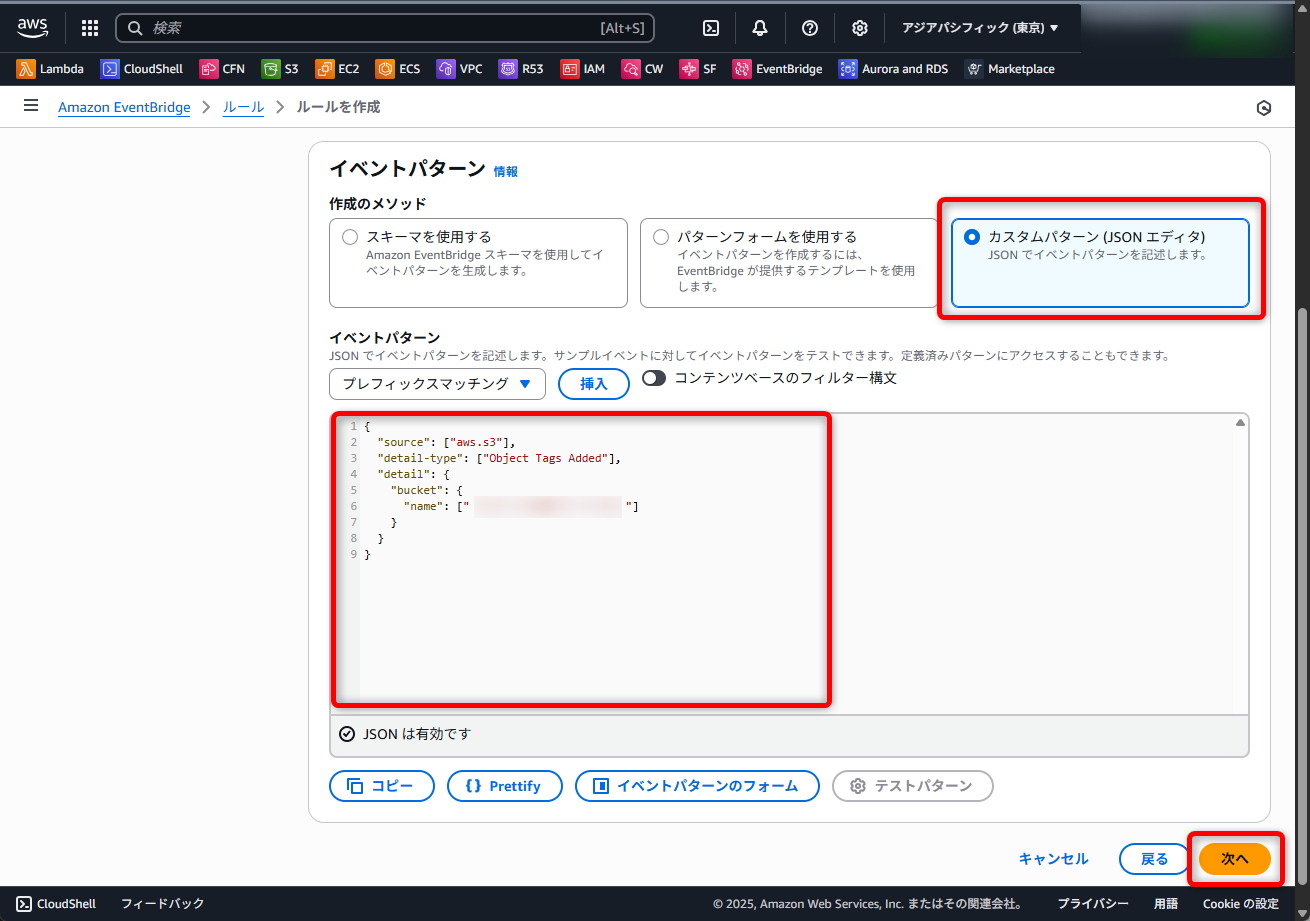Click the 次へ button
1310x921 pixels.
coord(1235,859)
